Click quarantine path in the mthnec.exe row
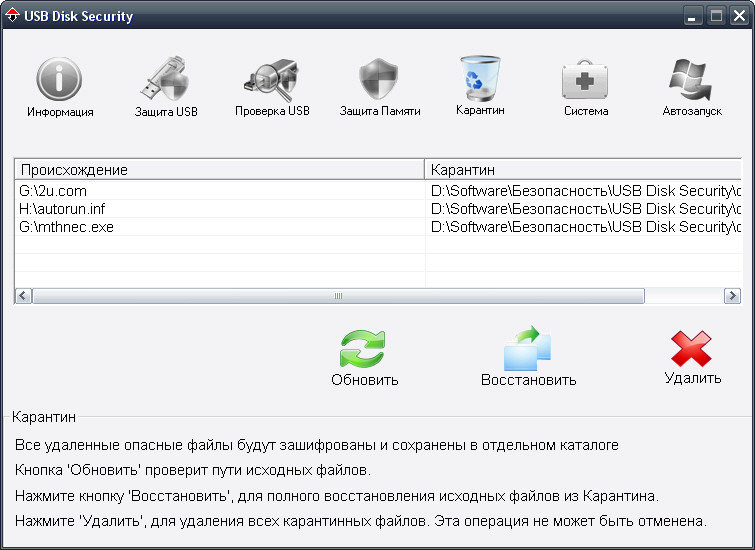Image resolution: width=755 pixels, height=550 pixels. pos(586,226)
